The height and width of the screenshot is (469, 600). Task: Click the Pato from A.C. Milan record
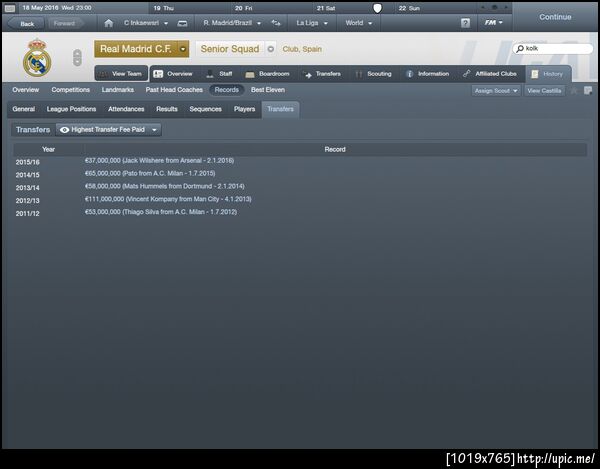(x=150, y=174)
